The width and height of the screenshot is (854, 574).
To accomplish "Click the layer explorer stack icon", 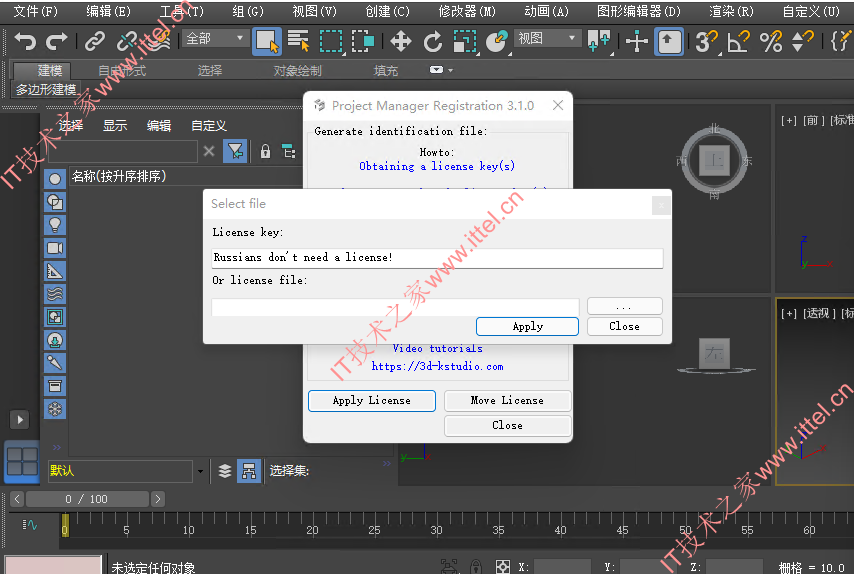I will click(225, 471).
